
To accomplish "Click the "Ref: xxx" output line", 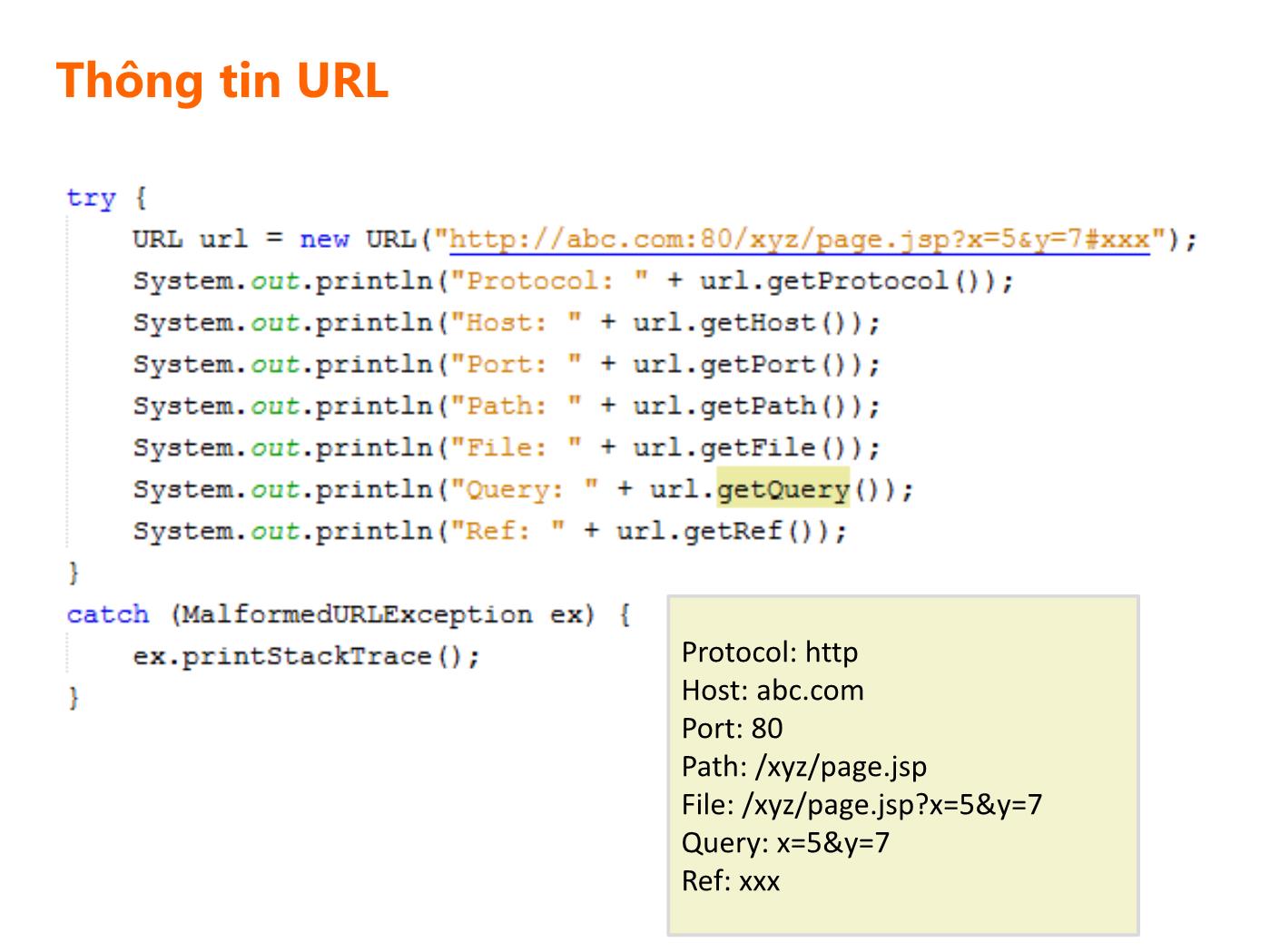I will point(731,881).
